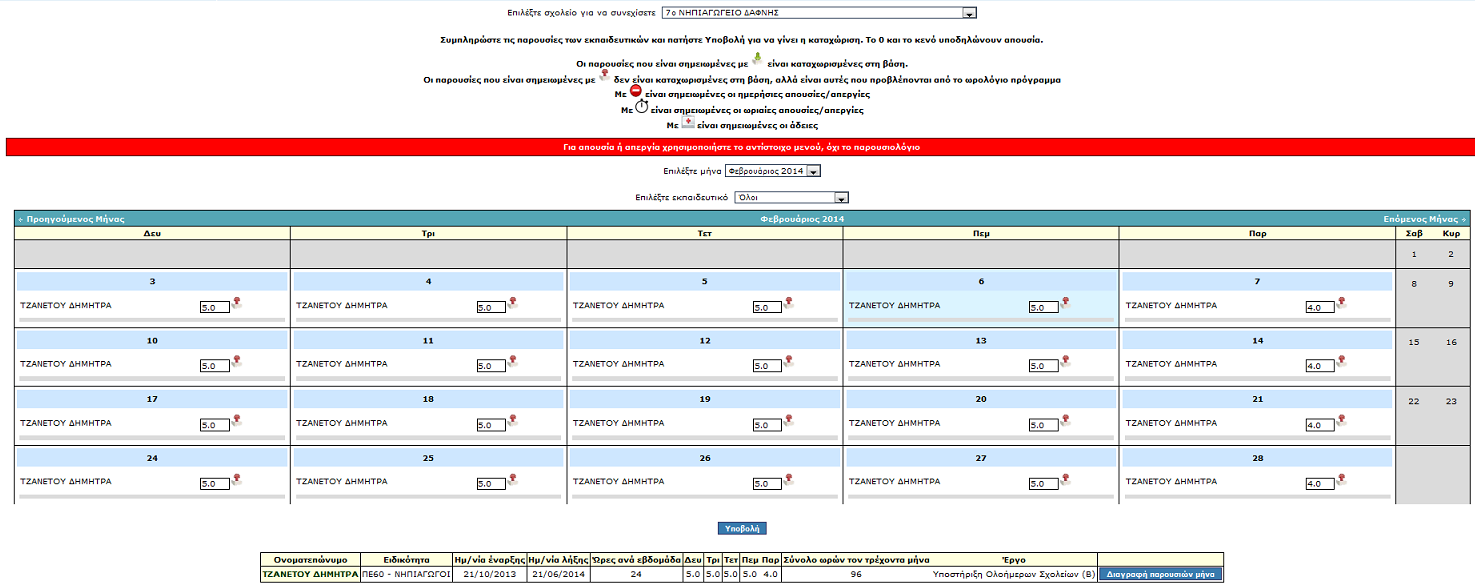Click the hours field for day 14
Image resolution: width=1476 pixels, height=588 pixels.
click(1319, 366)
